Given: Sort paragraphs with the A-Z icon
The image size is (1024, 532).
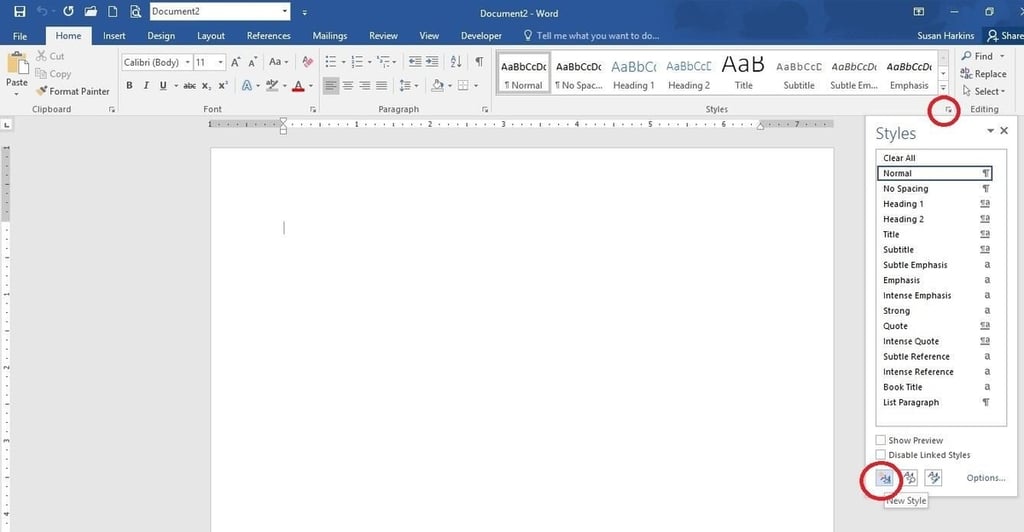Looking at the screenshot, I should pos(456,61).
